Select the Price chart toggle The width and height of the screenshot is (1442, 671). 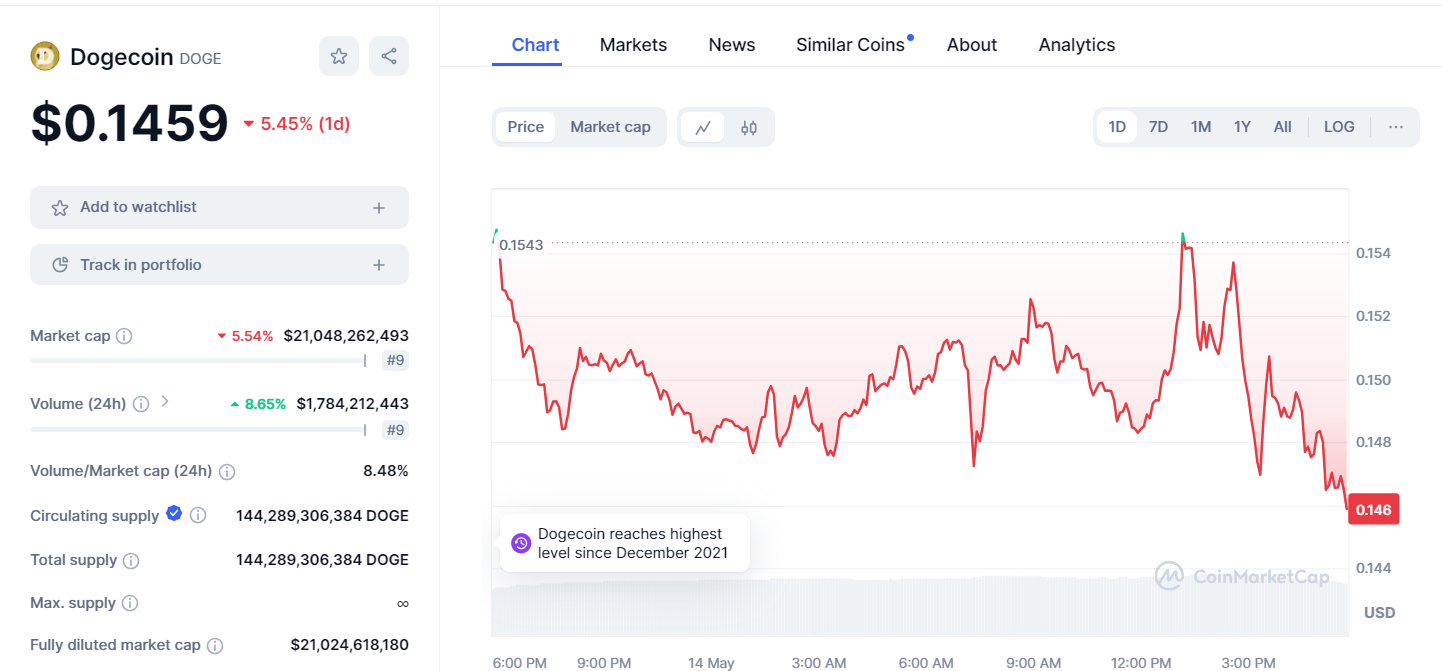pyautogui.click(x=526, y=127)
